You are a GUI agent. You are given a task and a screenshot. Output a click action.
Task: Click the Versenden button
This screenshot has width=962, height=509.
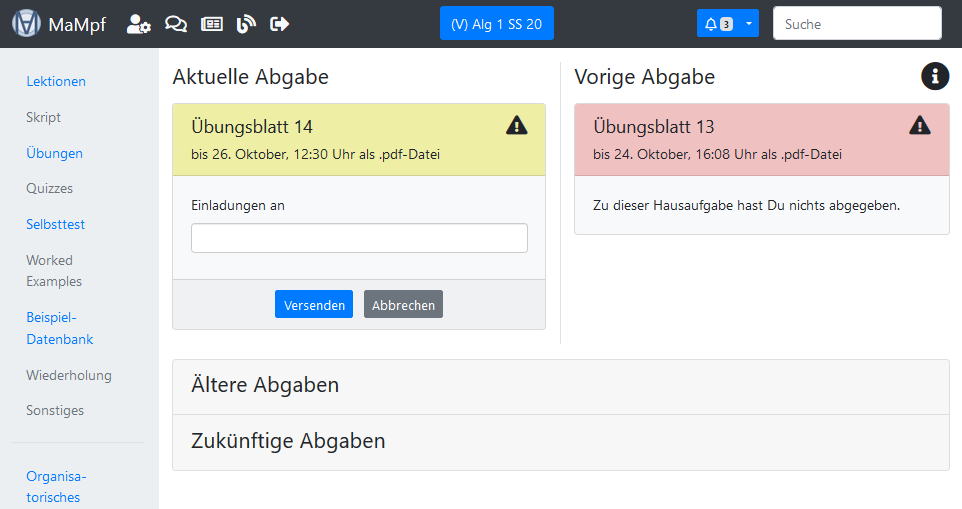pos(313,305)
